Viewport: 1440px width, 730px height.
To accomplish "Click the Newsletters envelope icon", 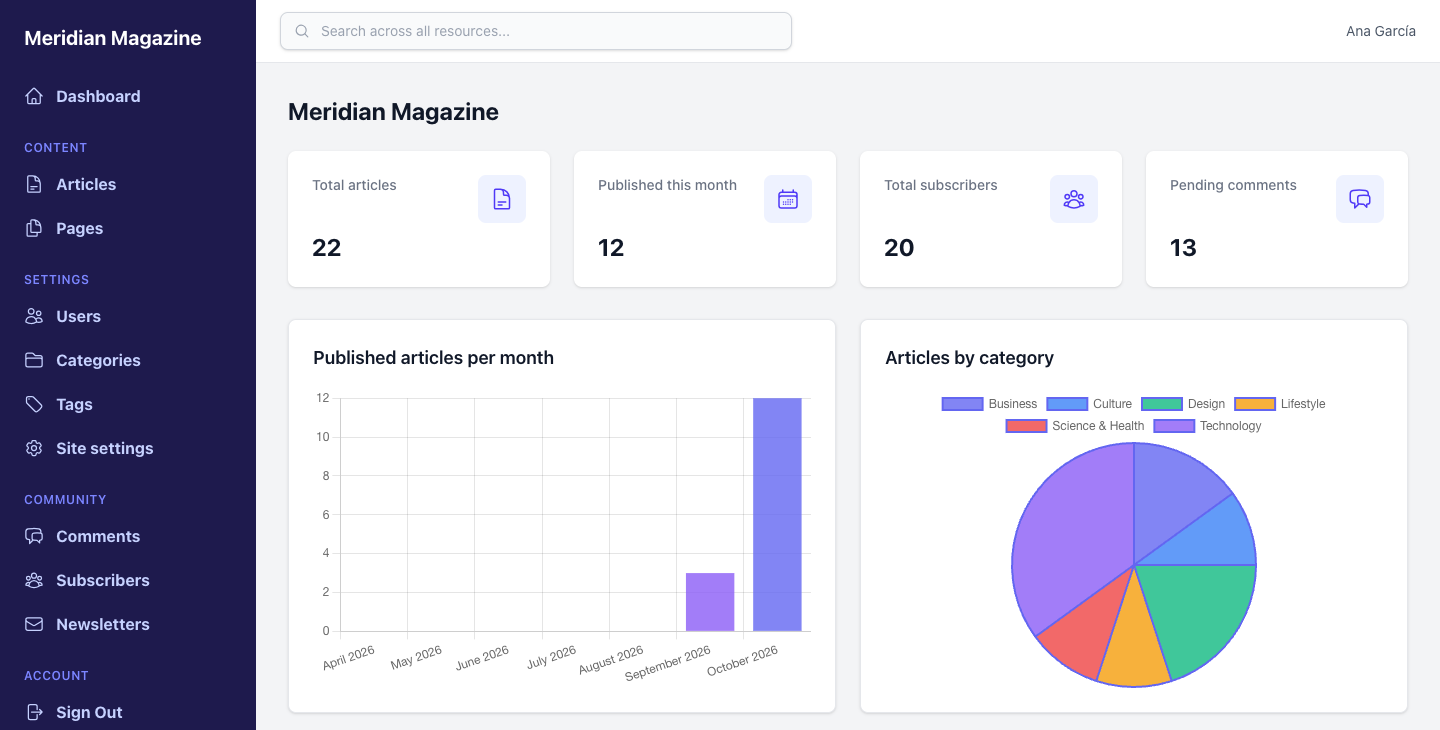I will tap(34, 624).
